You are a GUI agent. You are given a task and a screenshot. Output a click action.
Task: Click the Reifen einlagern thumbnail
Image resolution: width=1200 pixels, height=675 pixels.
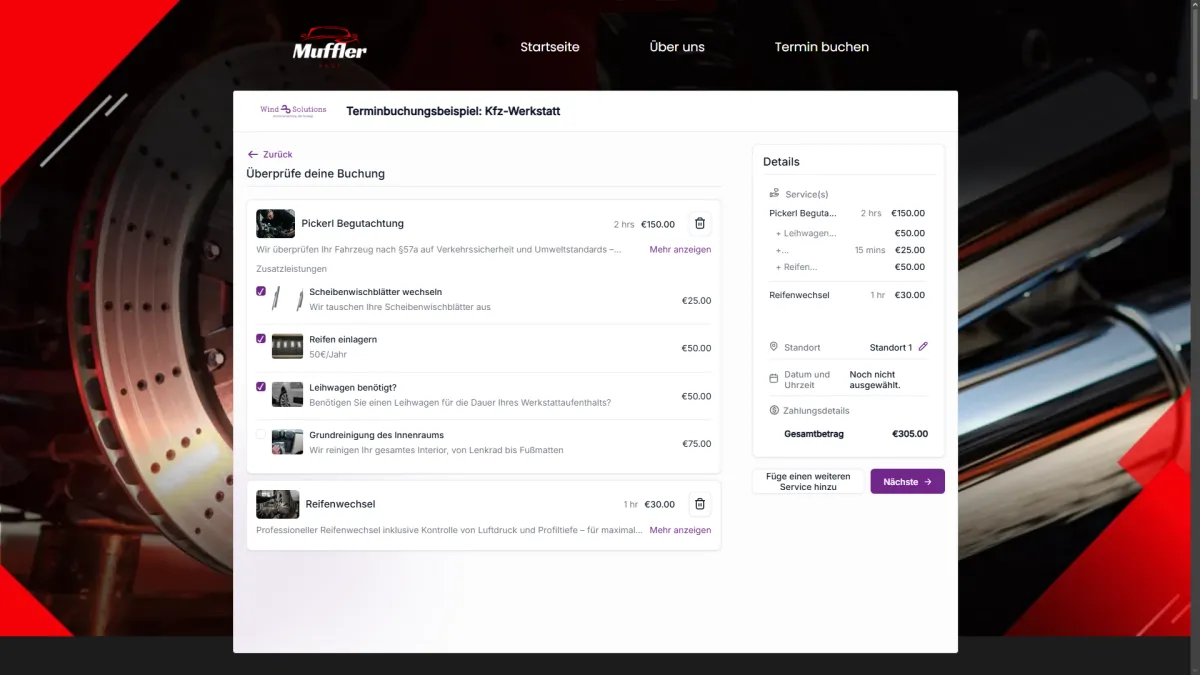[x=287, y=346]
